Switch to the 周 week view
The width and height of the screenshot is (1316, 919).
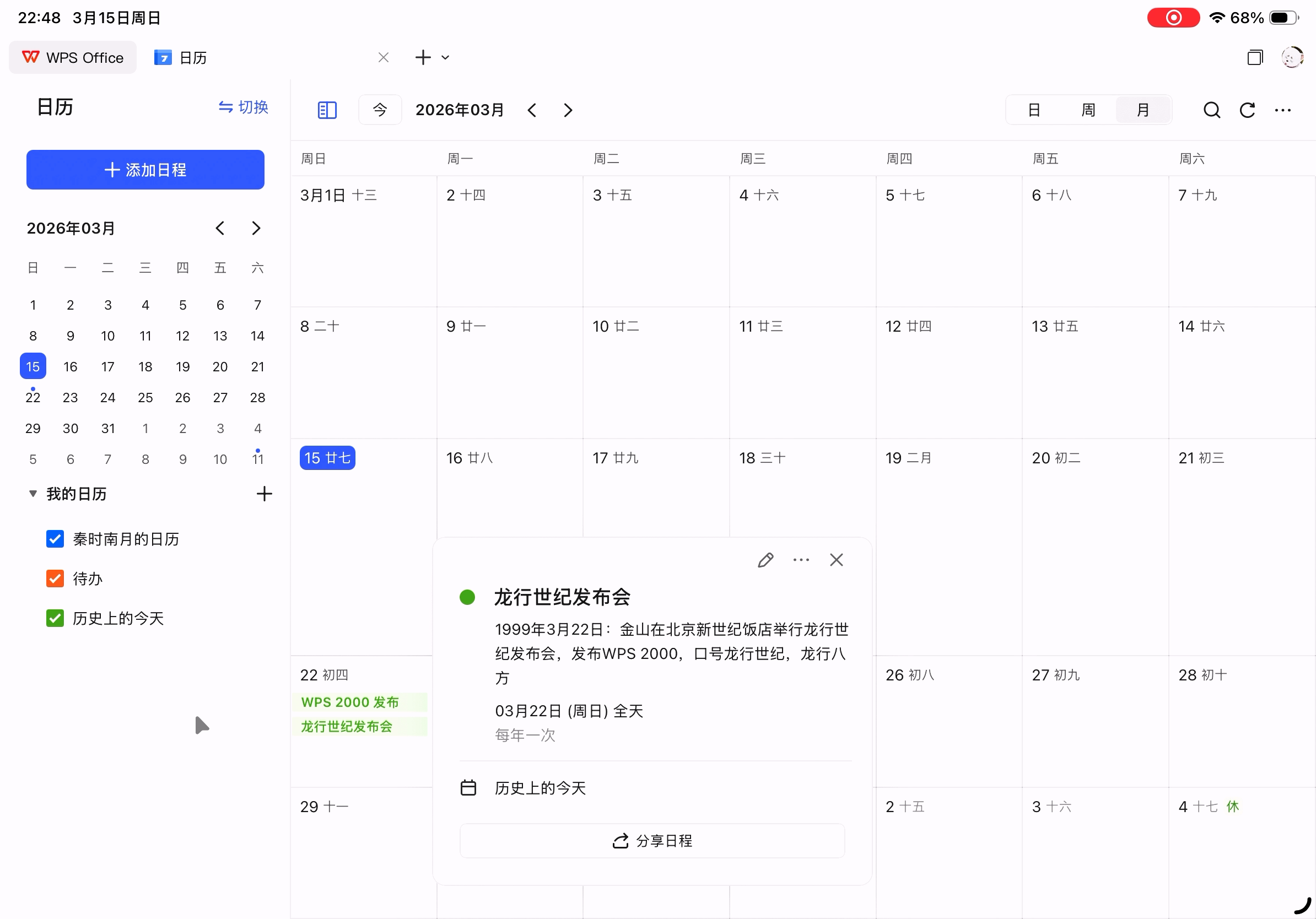[1088, 110]
